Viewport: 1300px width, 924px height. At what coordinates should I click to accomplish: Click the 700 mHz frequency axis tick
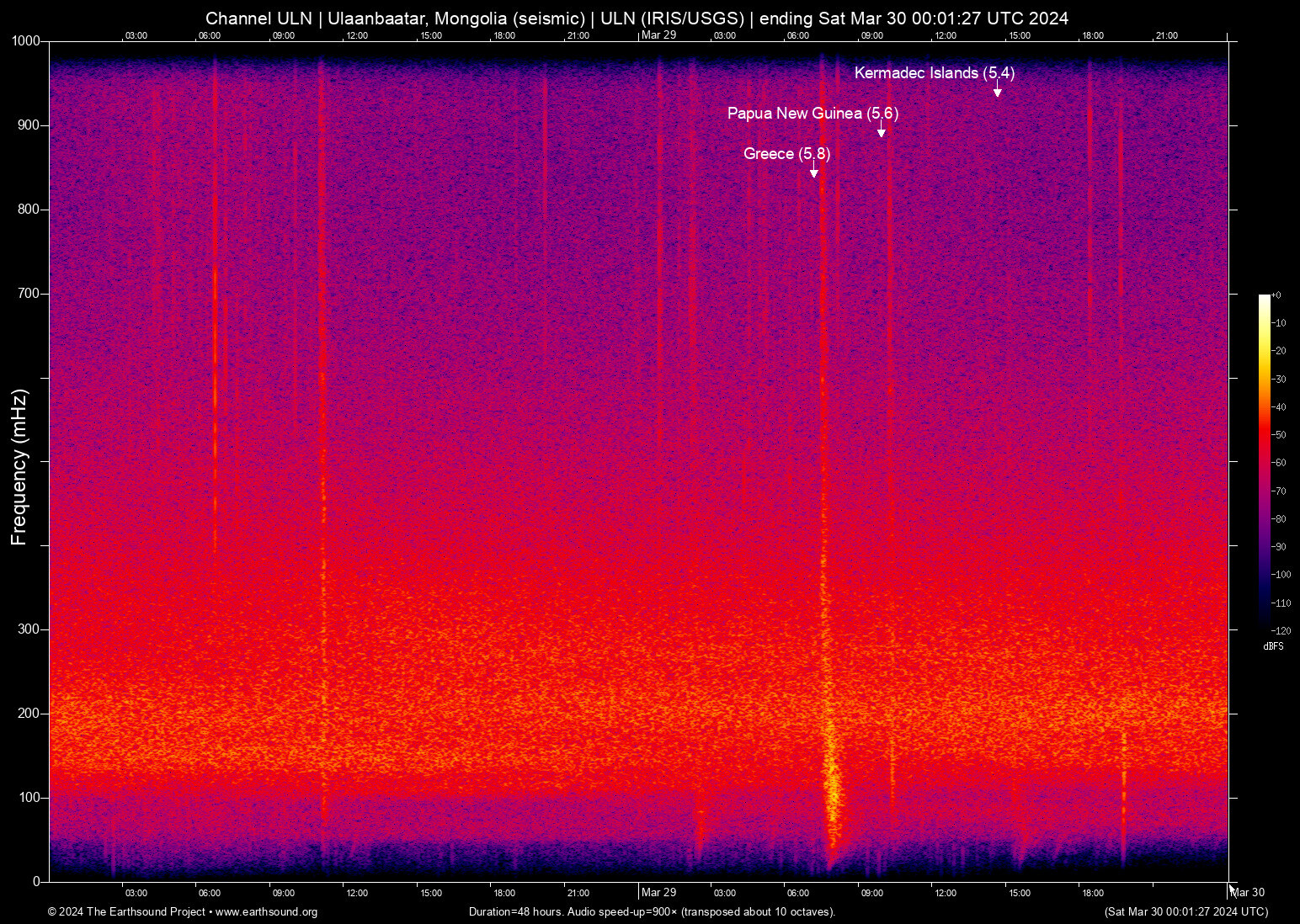(x=29, y=294)
